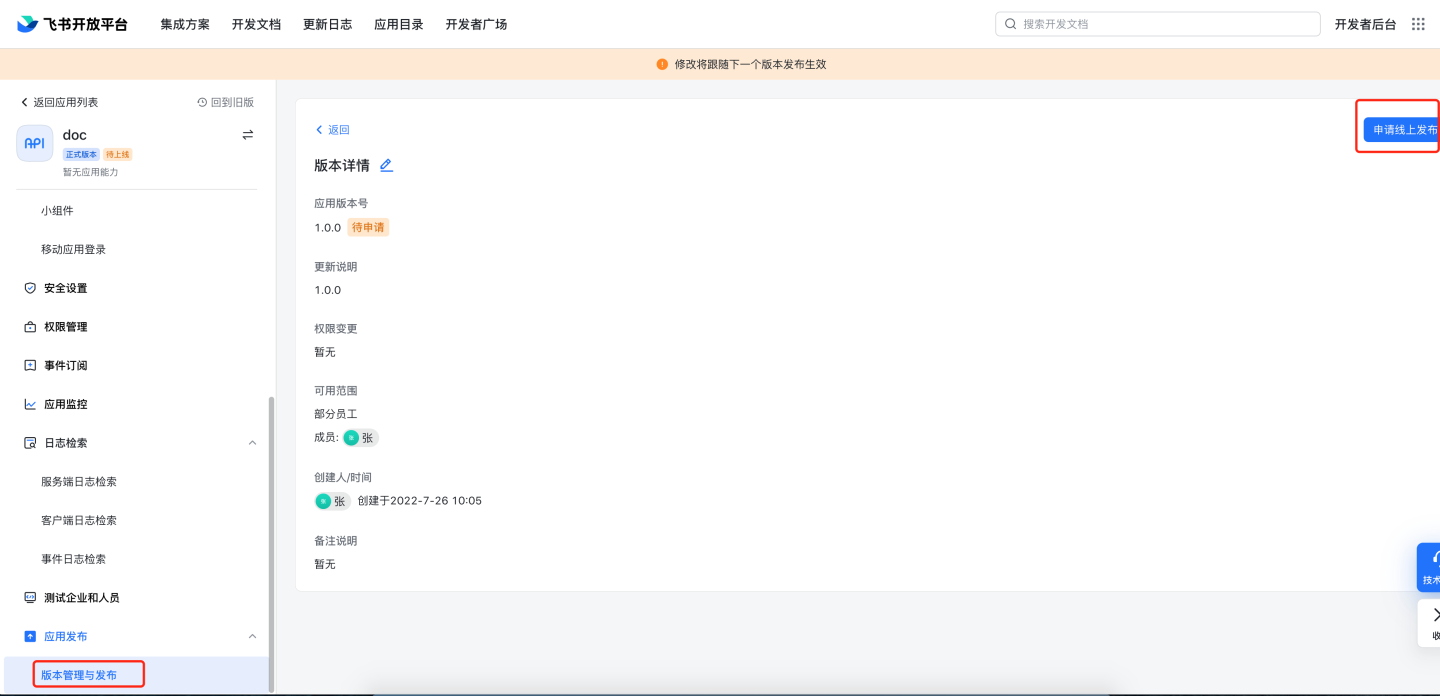Select 开发文档 in top navigation
1440x696 pixels.
click(256, 24)
